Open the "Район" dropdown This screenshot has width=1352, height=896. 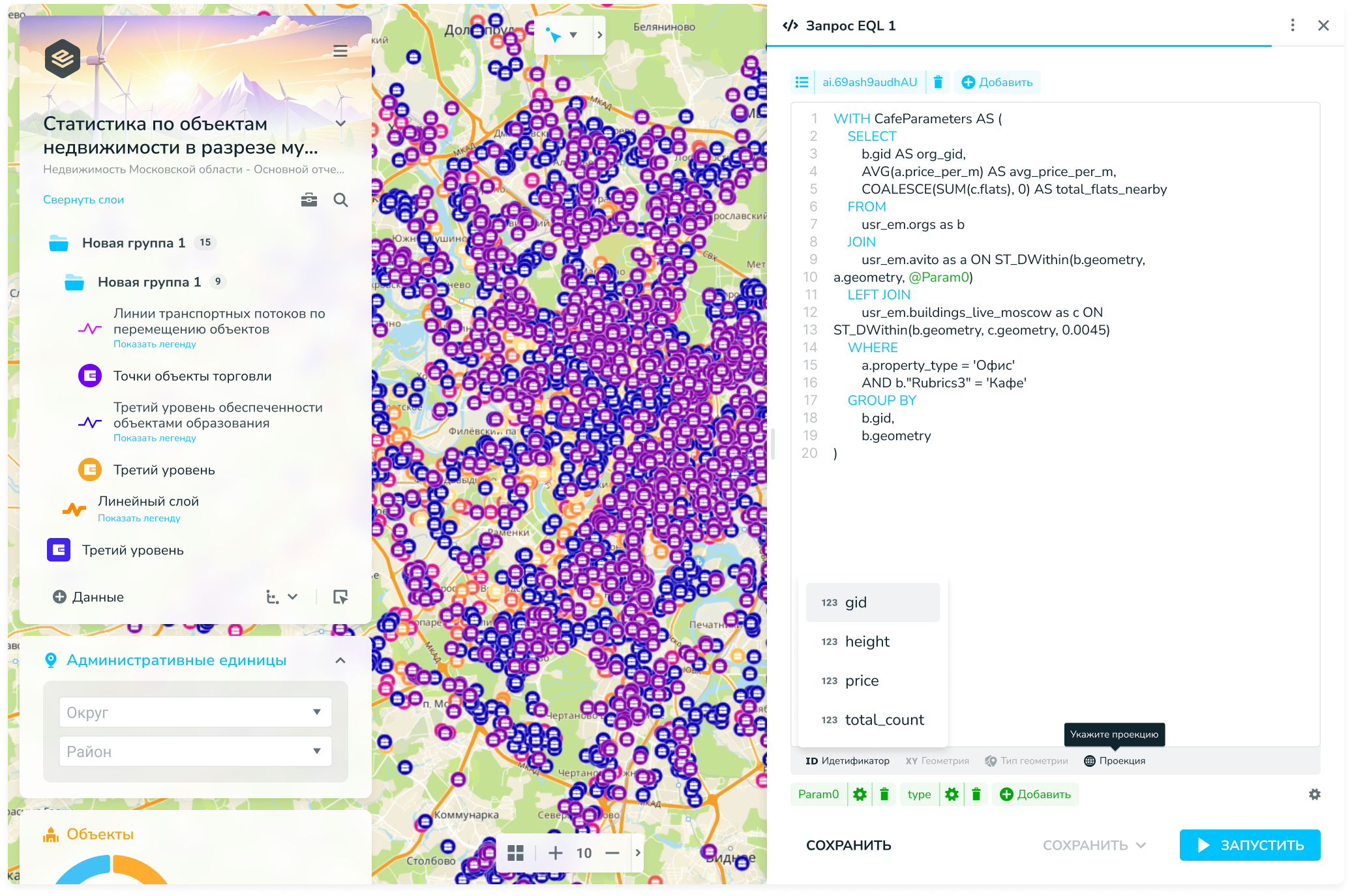tap(196, 751)
